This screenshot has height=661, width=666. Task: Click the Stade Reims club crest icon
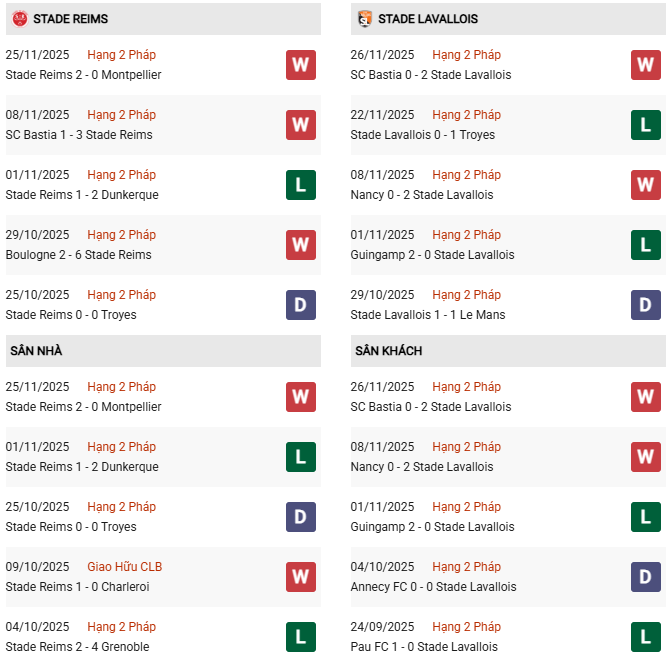pos(20,19)
